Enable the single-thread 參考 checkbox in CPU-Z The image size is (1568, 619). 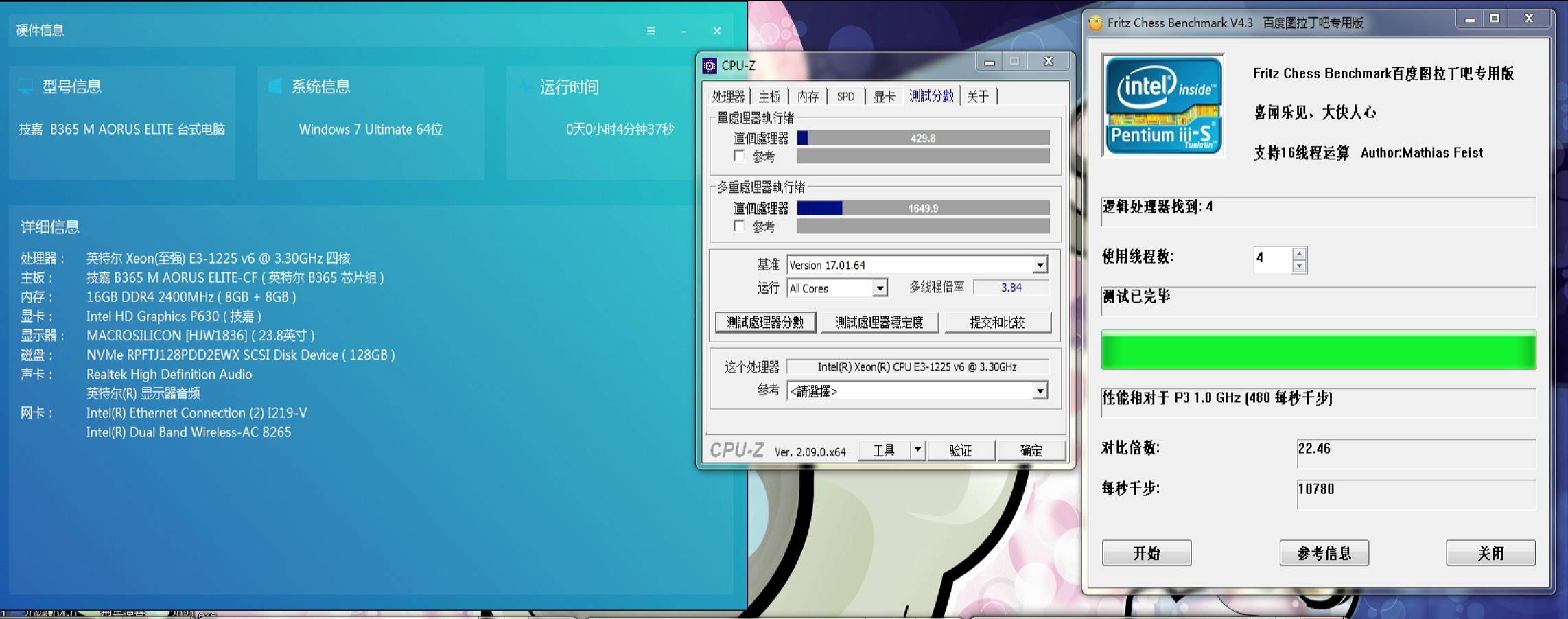(x=739, y=156)
